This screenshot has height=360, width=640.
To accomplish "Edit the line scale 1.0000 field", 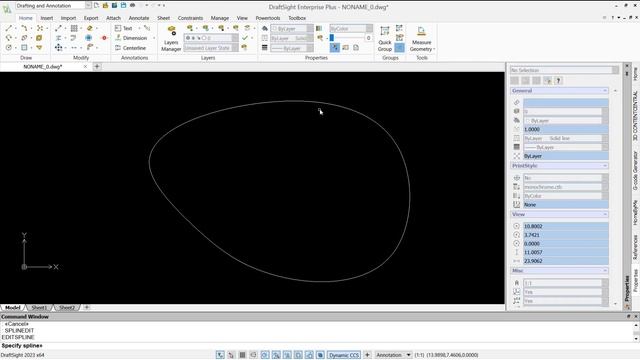I will coord(566,129).
